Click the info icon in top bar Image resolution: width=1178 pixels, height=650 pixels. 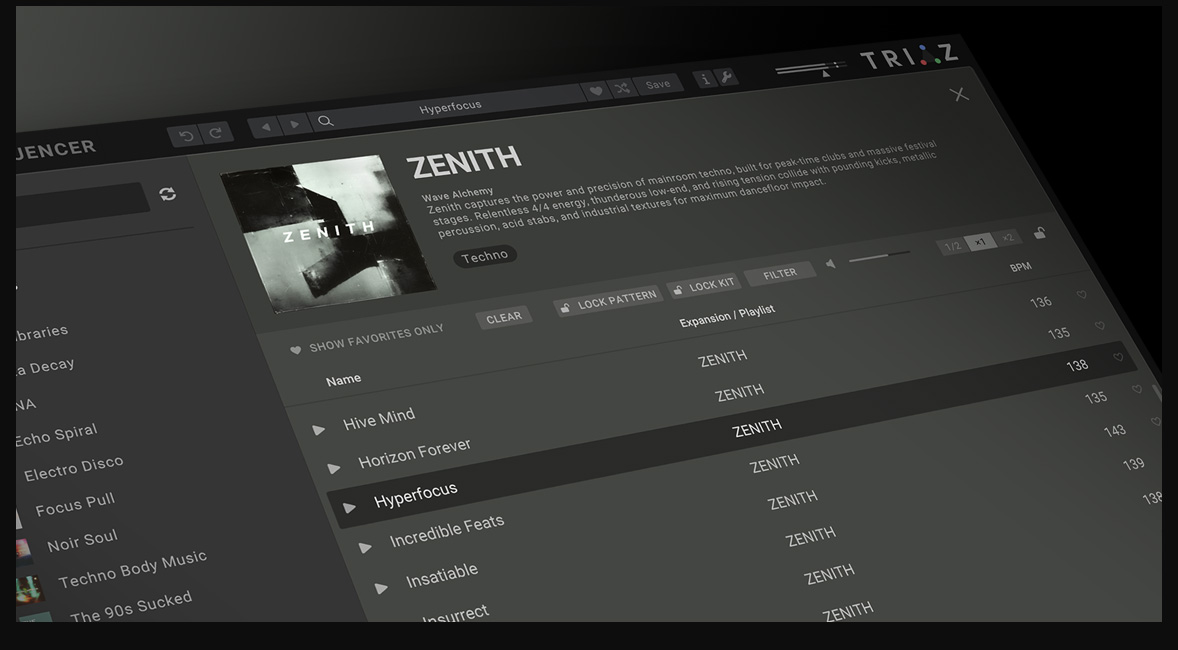pos(705,79)
